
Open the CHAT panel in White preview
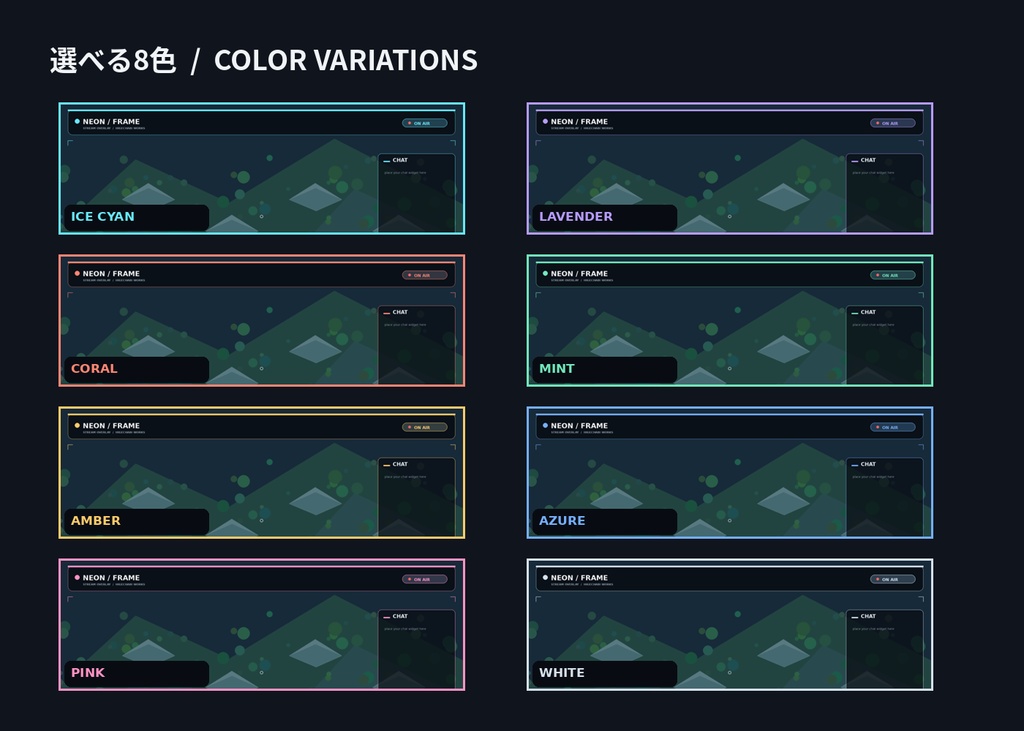click(x=885, y=649)
